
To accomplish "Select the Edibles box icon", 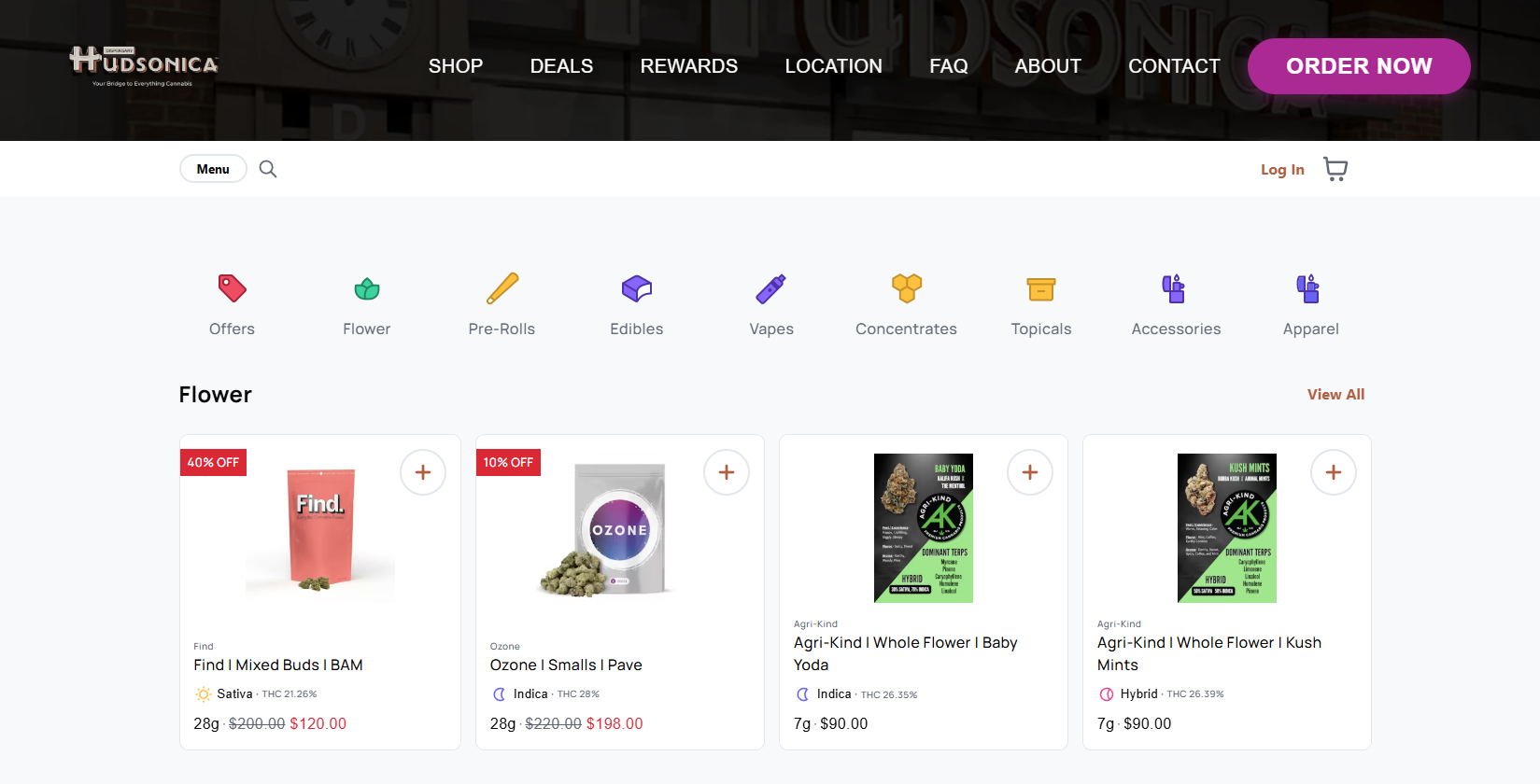I will click(x=637, y=288).
